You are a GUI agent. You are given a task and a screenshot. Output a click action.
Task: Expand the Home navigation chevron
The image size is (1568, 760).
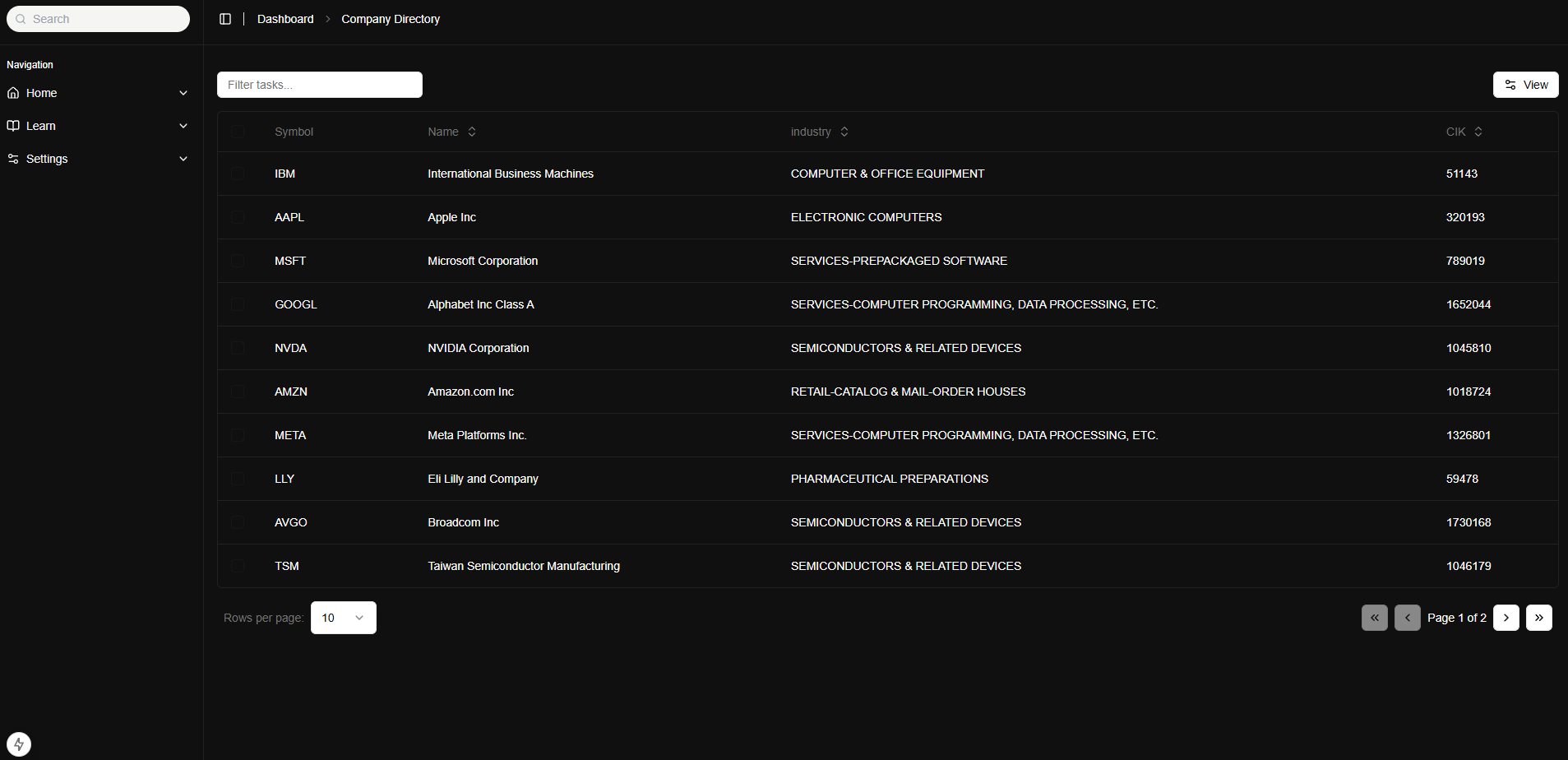(183, 93)
